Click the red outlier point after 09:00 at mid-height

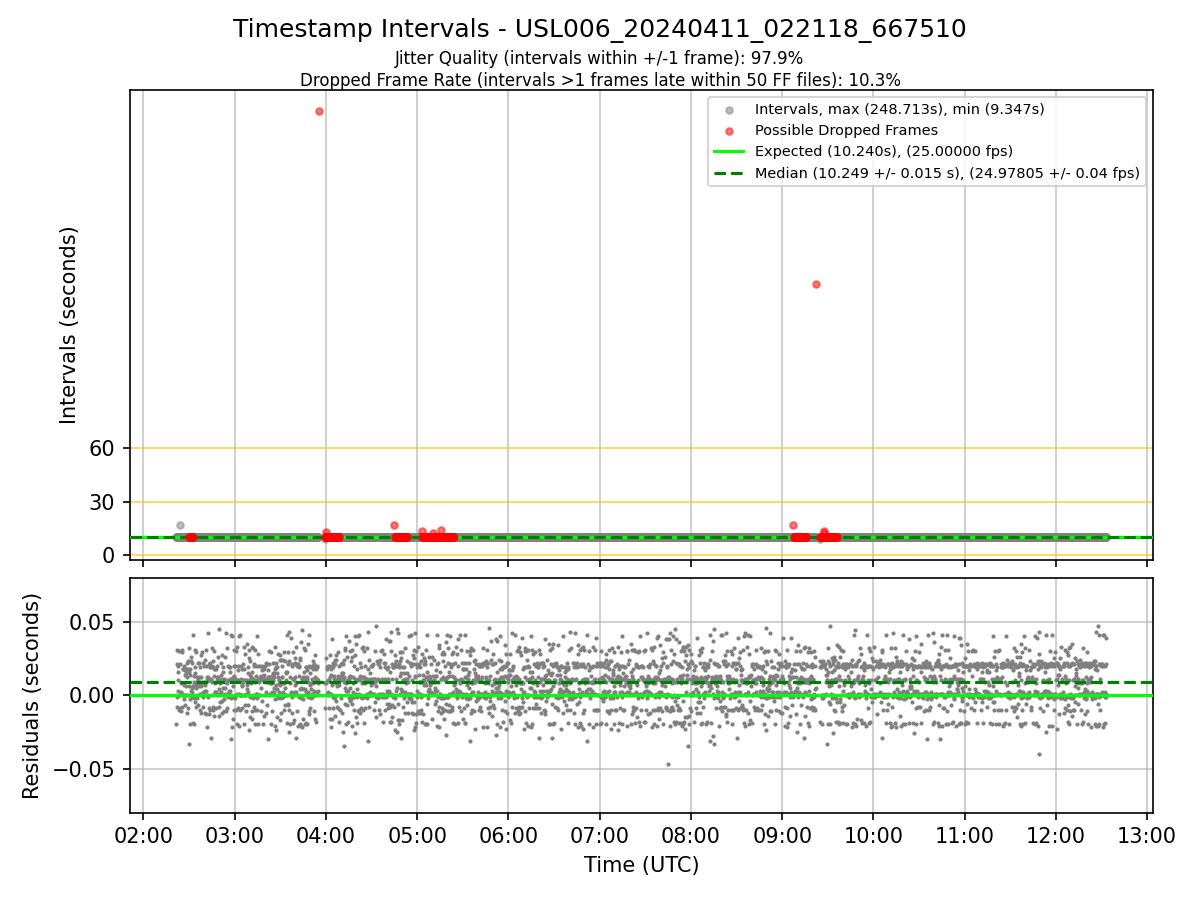816,284
